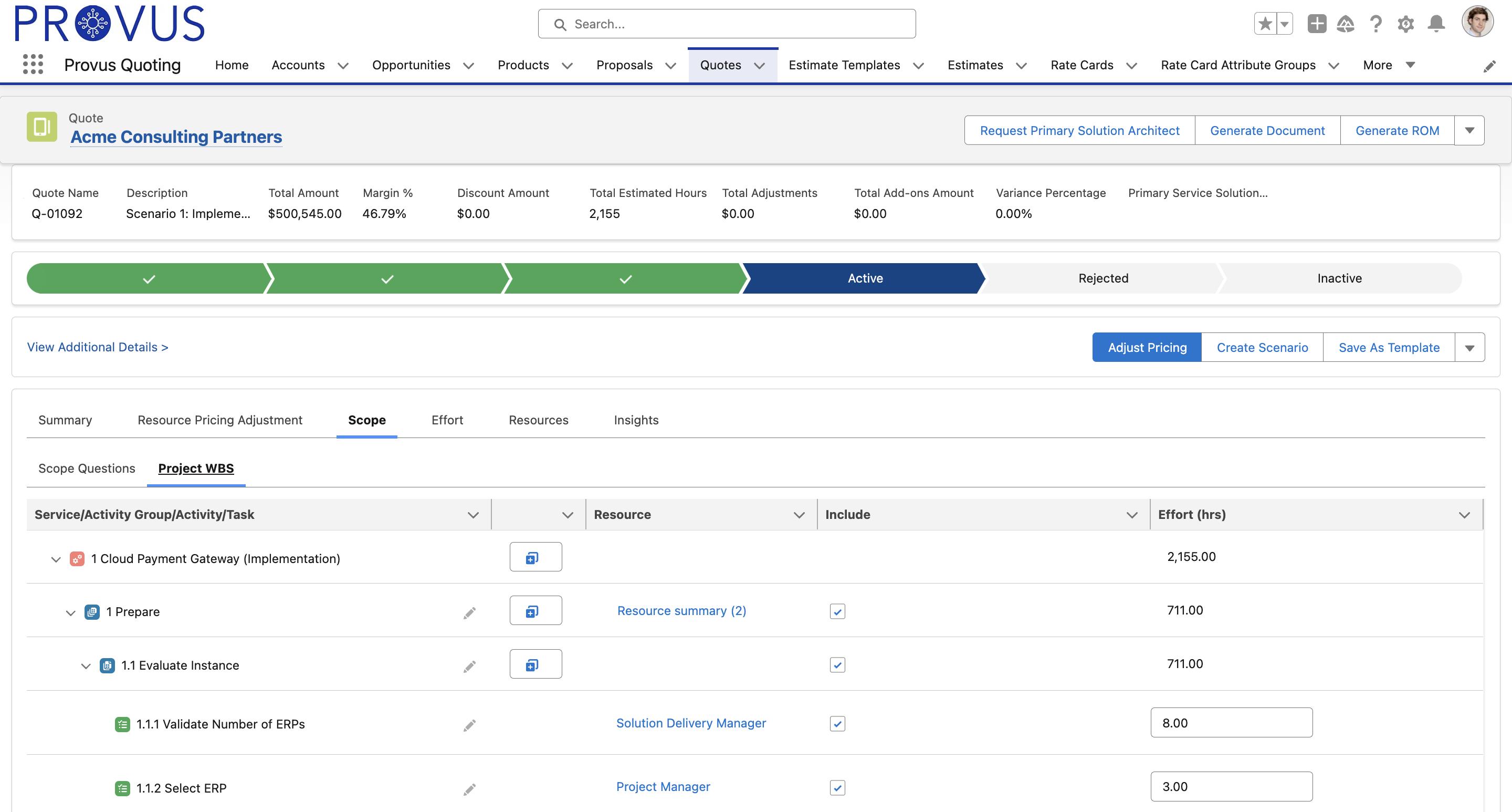Image resolution: width=1512 pixels, height=812 pixels.
Task: Open the Help question mark icon
Action: coord(1375,24)
